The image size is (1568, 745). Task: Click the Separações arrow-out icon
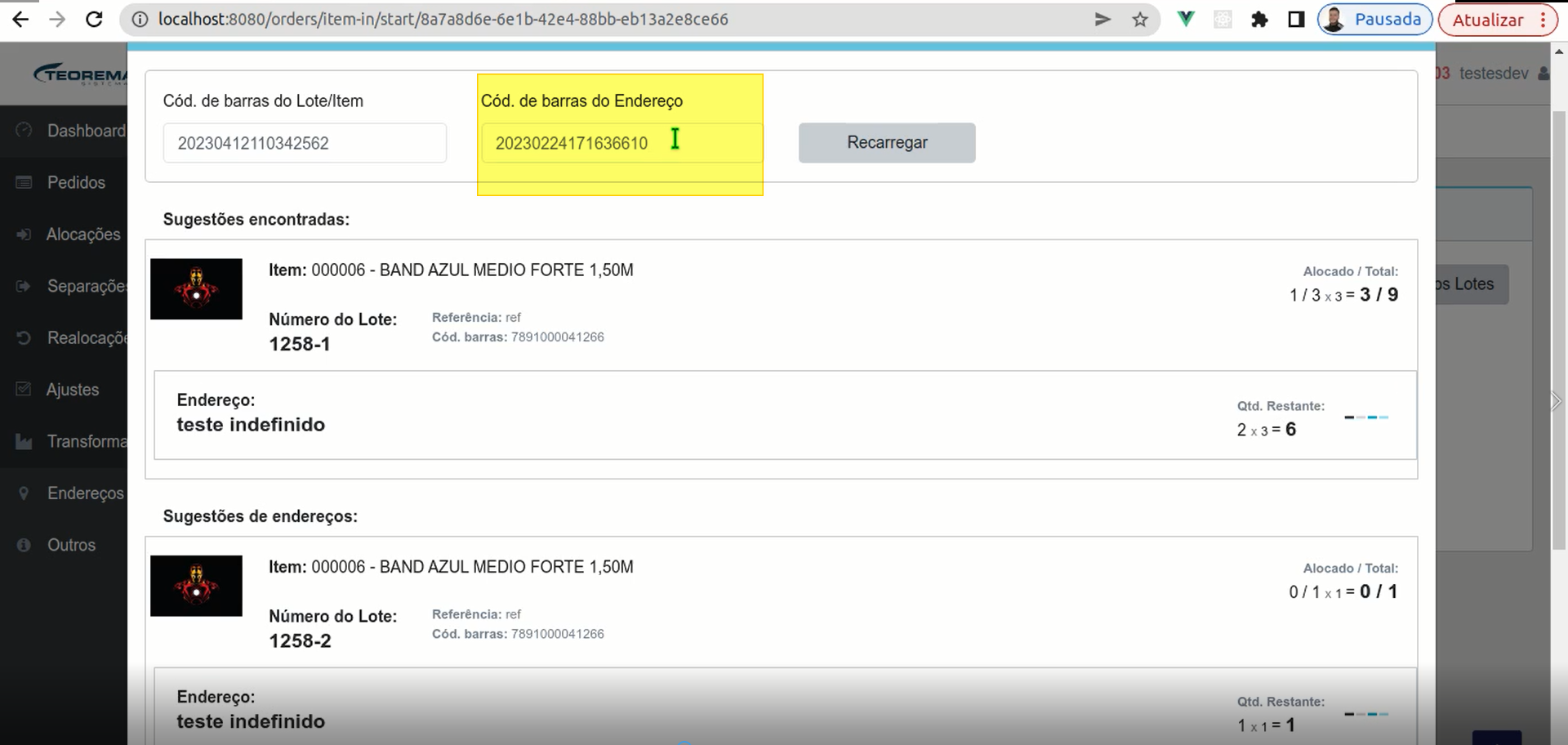click(24, 286)
